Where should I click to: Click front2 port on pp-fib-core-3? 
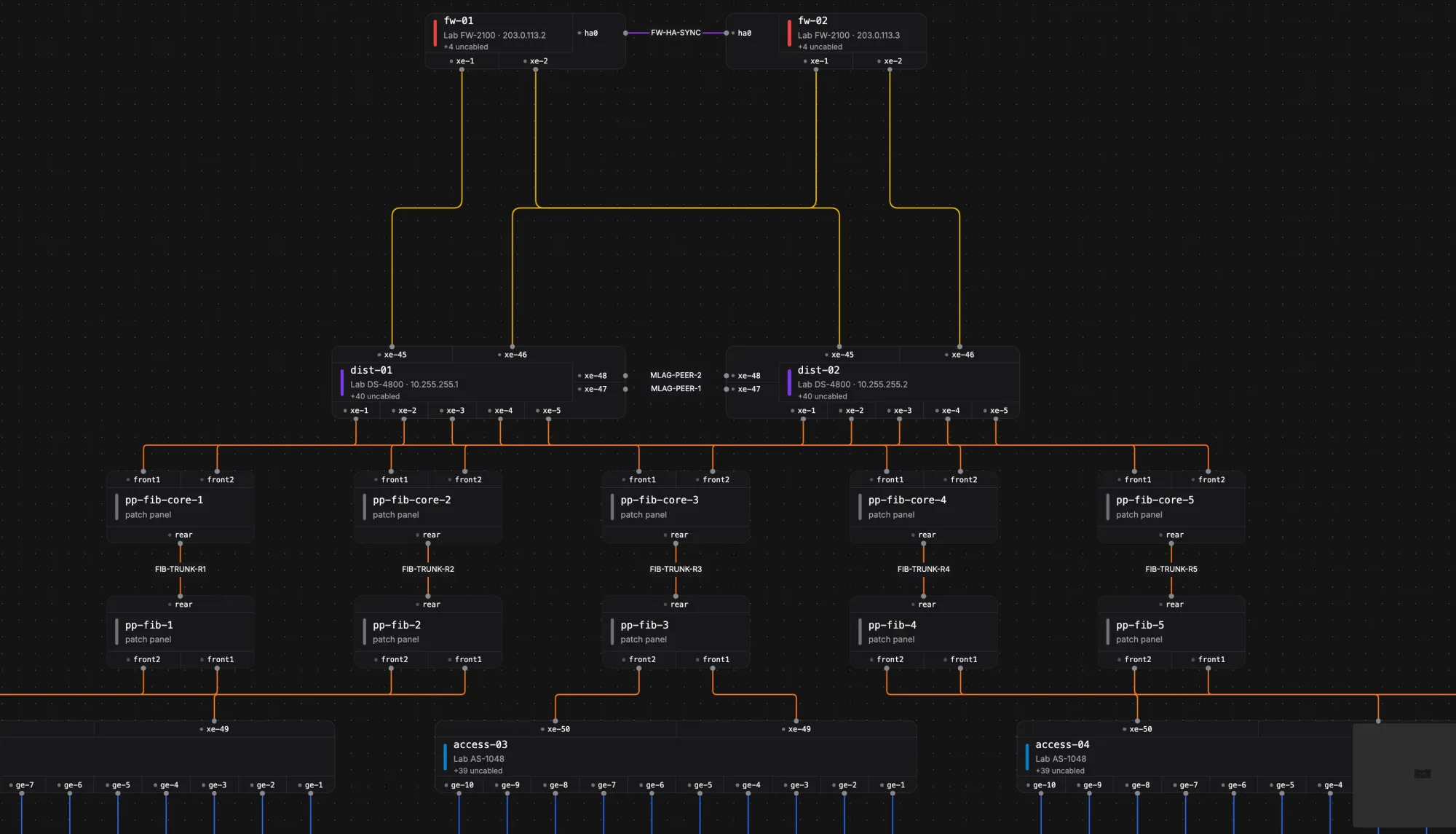(x=713, y=480)
